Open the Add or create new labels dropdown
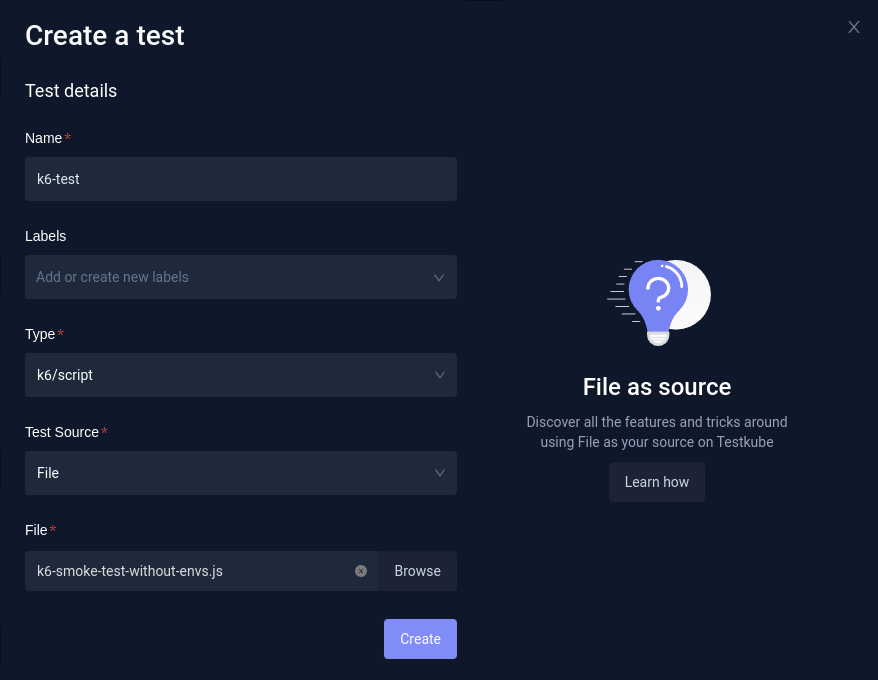 tap(240, 277)
